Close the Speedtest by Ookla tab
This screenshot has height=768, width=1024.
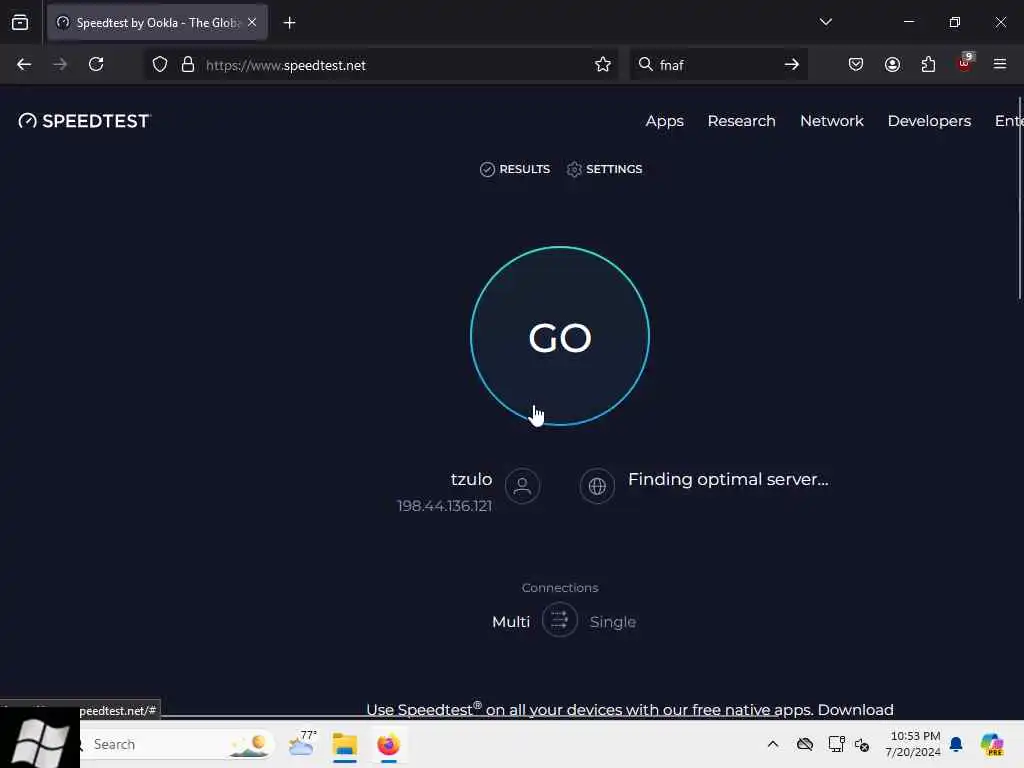[x=252, y=23]
